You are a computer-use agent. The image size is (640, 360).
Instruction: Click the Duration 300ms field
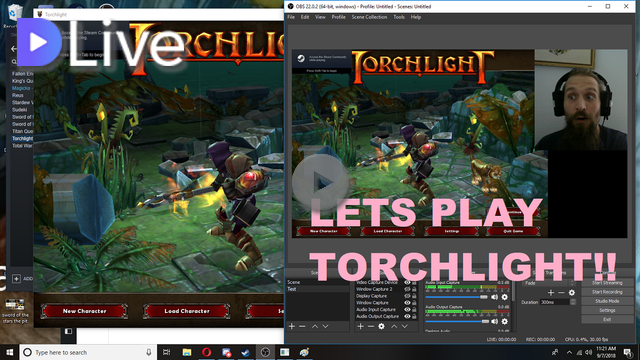coord(554,302)
